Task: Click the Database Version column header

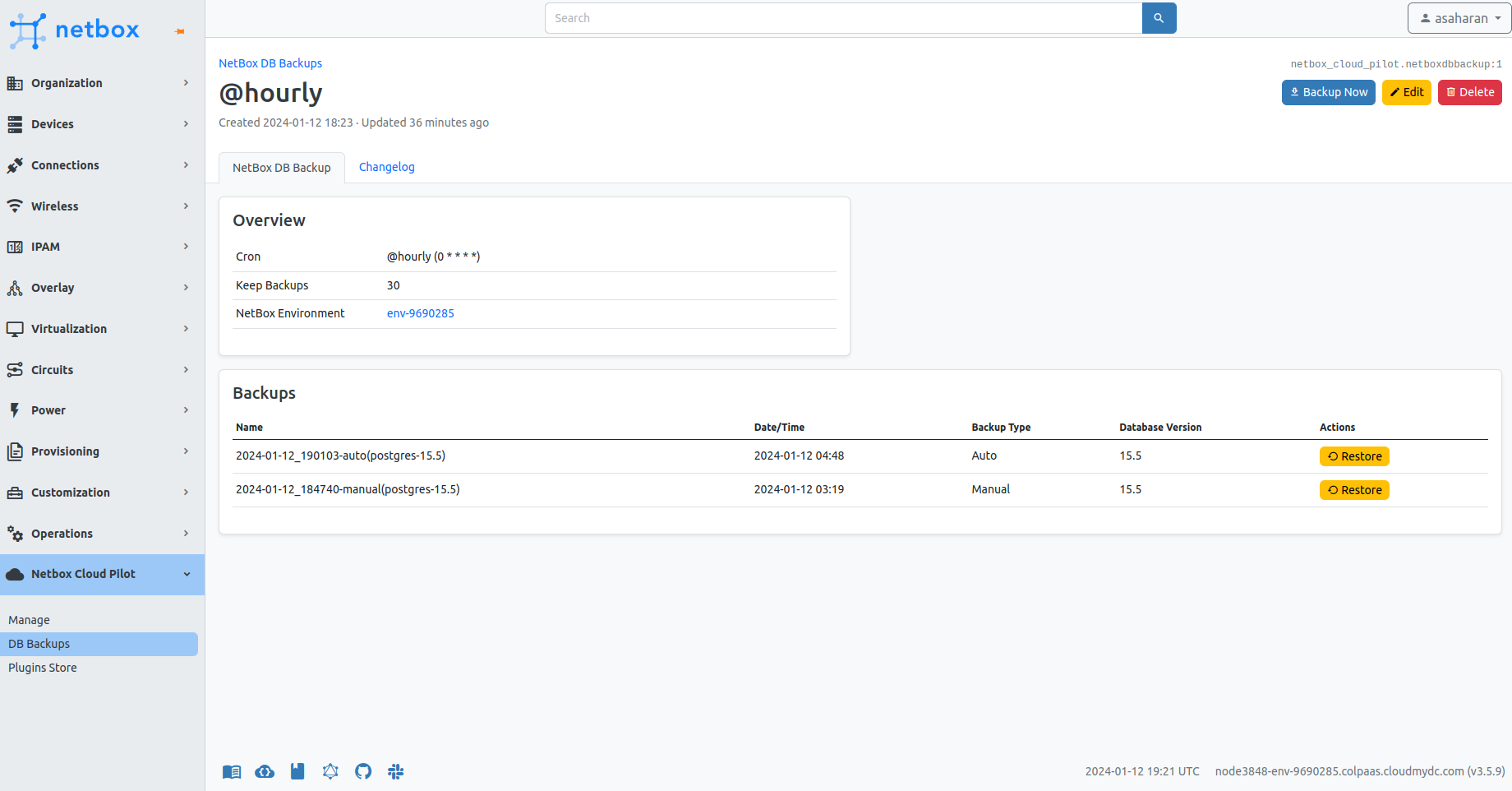Action: [x=1160, y=428]
